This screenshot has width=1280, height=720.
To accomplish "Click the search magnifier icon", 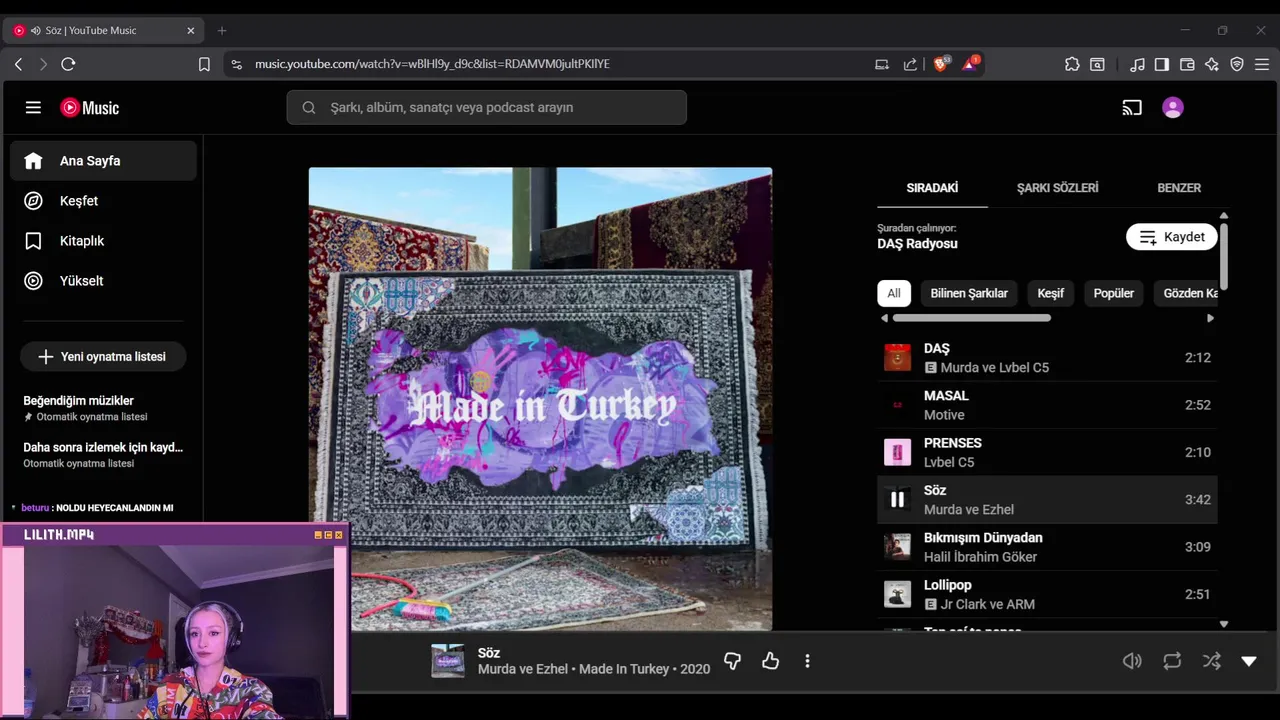I will [x=309, y=107].
